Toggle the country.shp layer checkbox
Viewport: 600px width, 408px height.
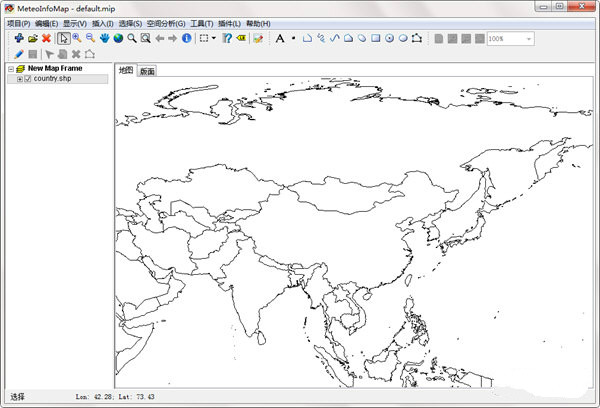pyautogui.click(x=28, y=79)
